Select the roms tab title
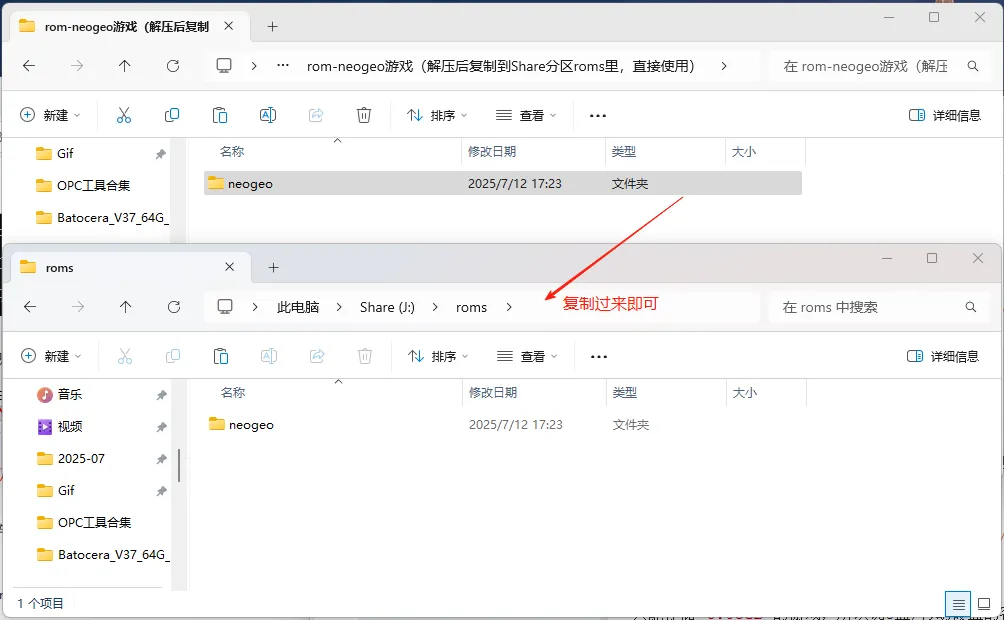The image size is (1004, 620). [60, 268]
